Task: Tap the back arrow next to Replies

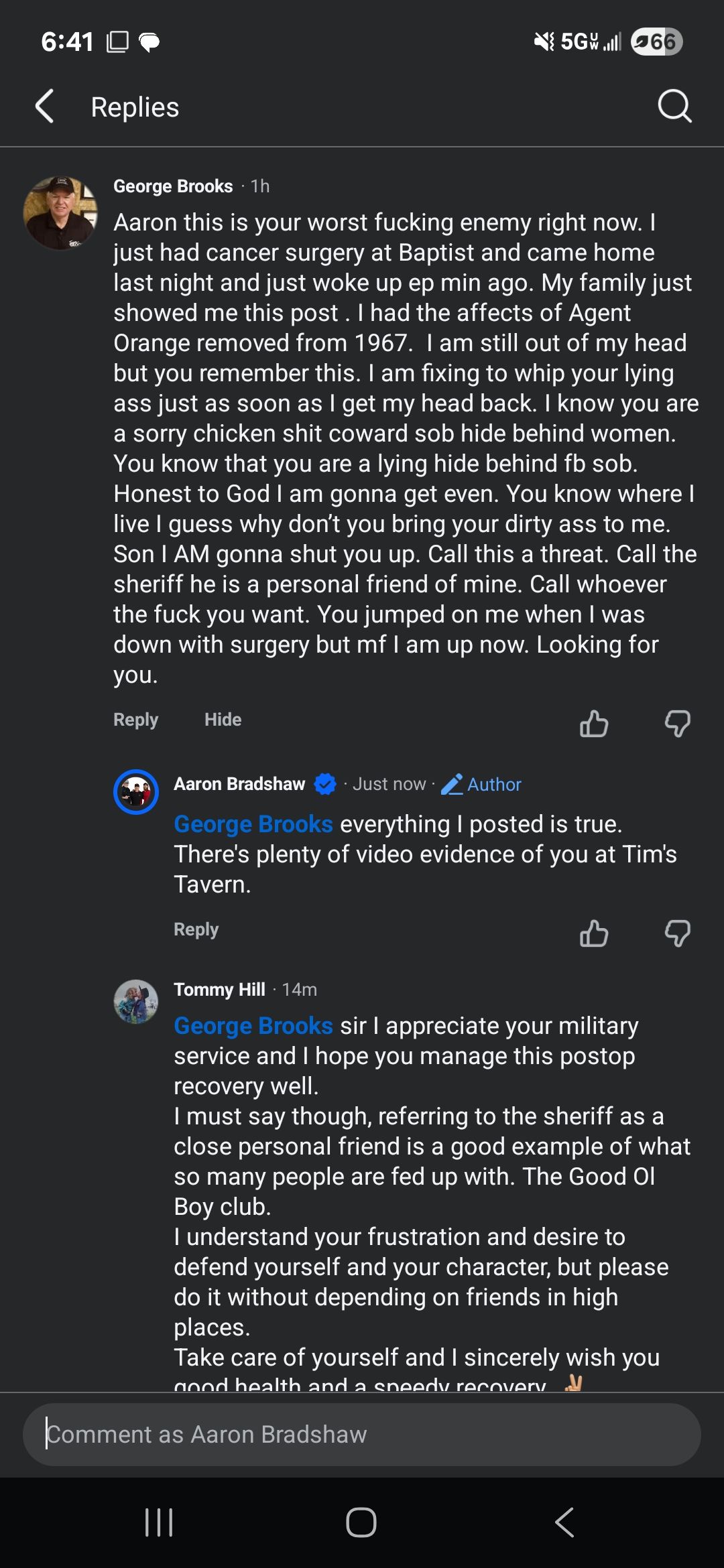Action: (x=45, y=107)
